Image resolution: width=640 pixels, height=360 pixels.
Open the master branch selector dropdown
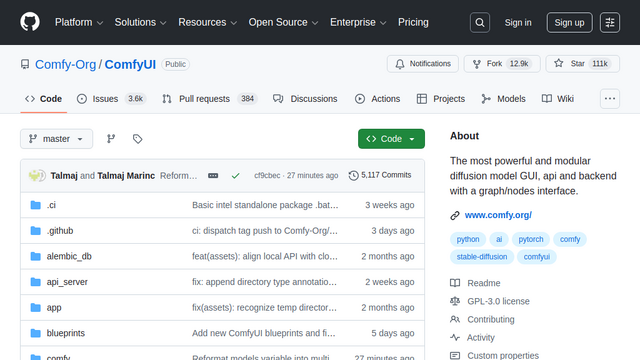[56, 139]
